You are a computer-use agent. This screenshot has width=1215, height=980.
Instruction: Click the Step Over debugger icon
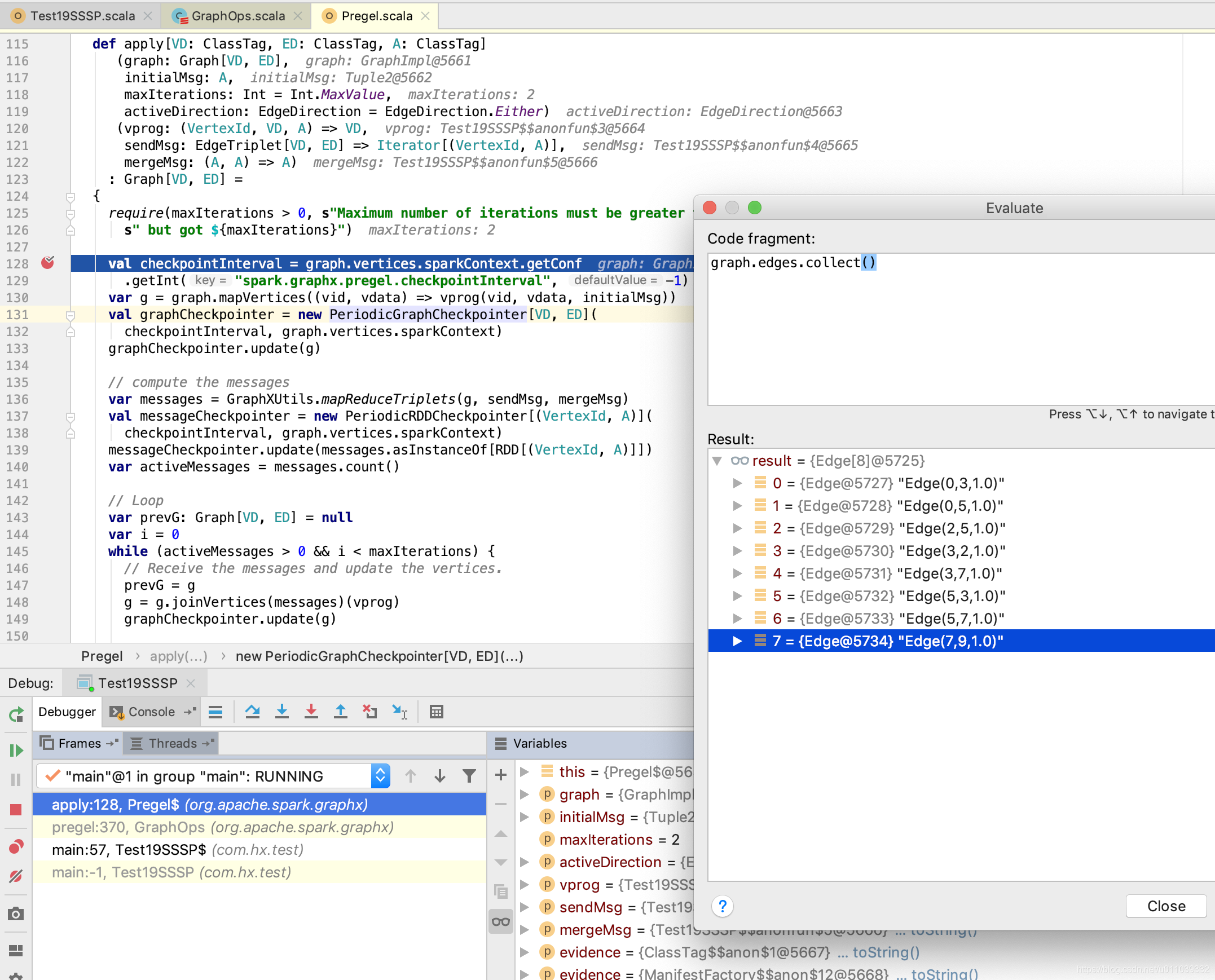pyautogui.click(x=252, y=712)
